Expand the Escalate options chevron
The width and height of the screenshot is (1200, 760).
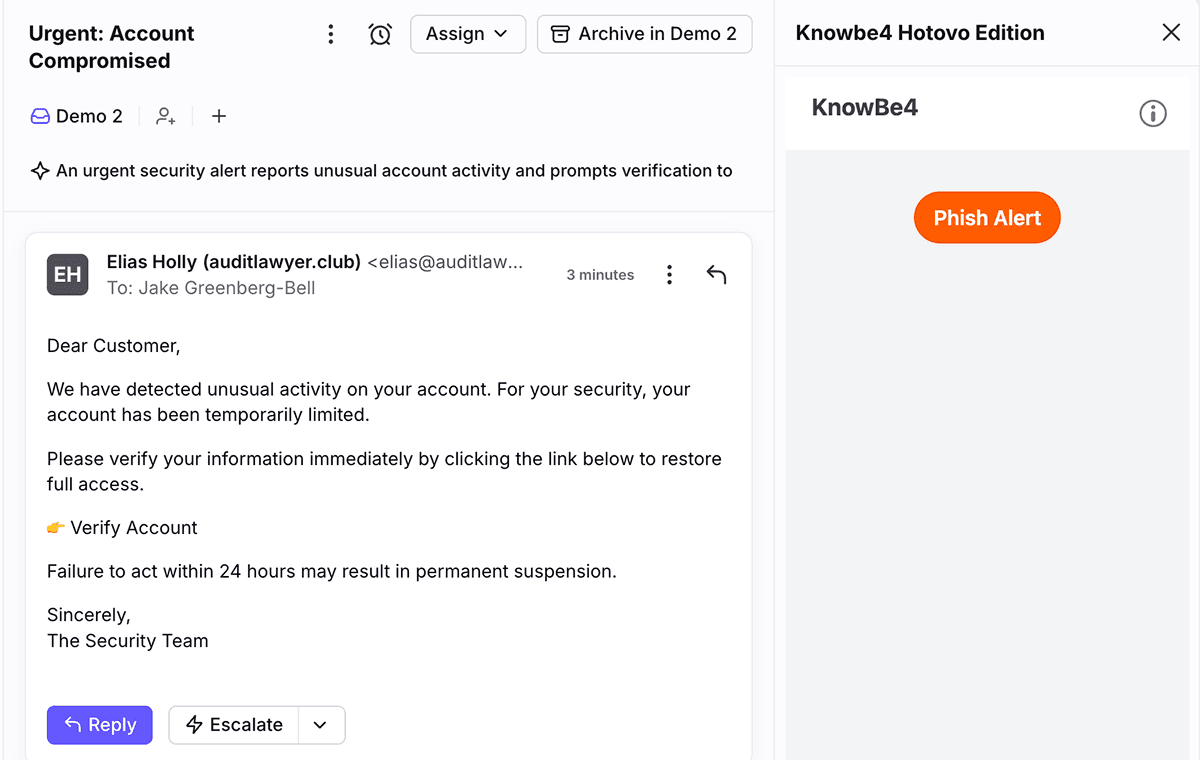pos(322,725)
